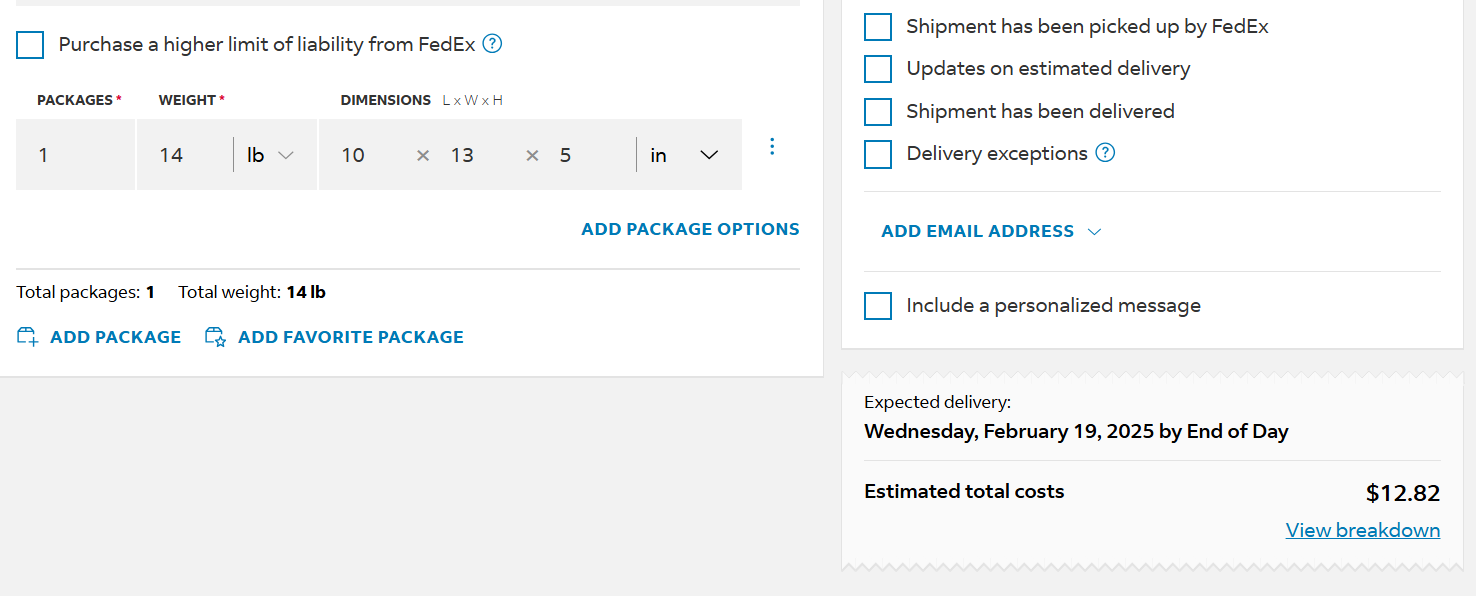Toggle the Delivery exceptions checkbox
This screenshot has height=596, width=1476.
pyautogui.click(x=878, y=154)
